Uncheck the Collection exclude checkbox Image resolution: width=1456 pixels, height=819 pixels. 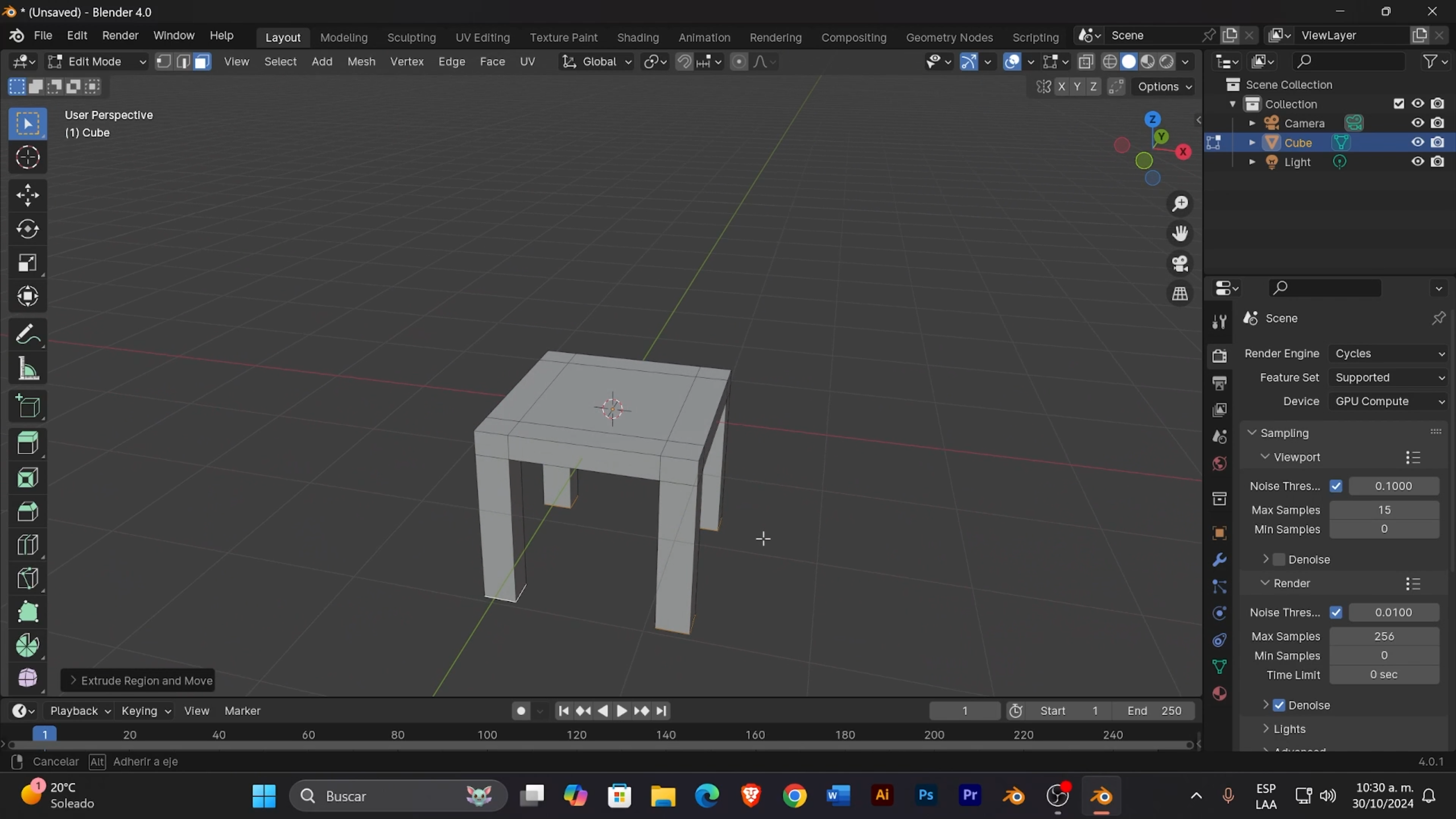1399,104
